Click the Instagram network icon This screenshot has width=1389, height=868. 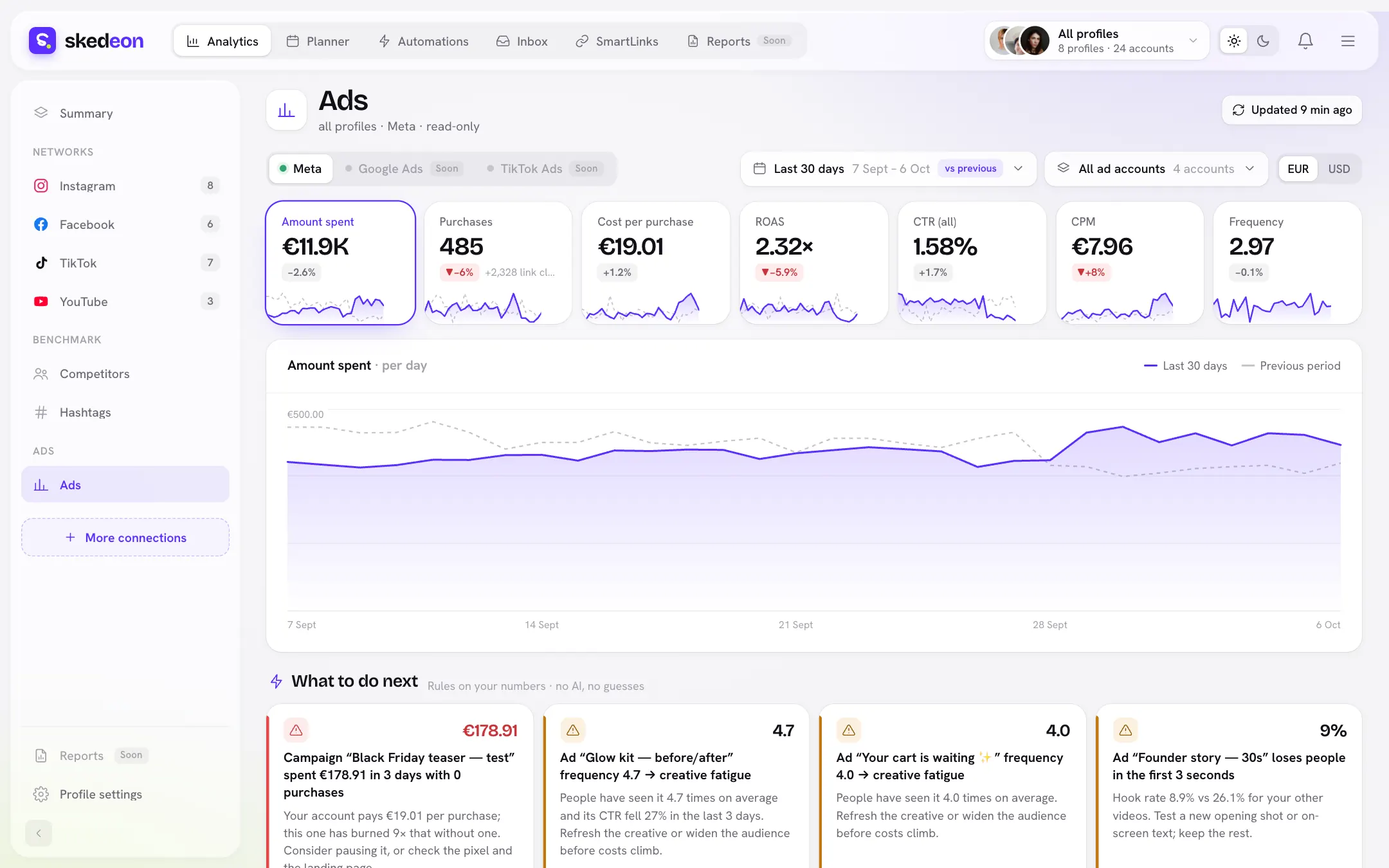point(41,186)
